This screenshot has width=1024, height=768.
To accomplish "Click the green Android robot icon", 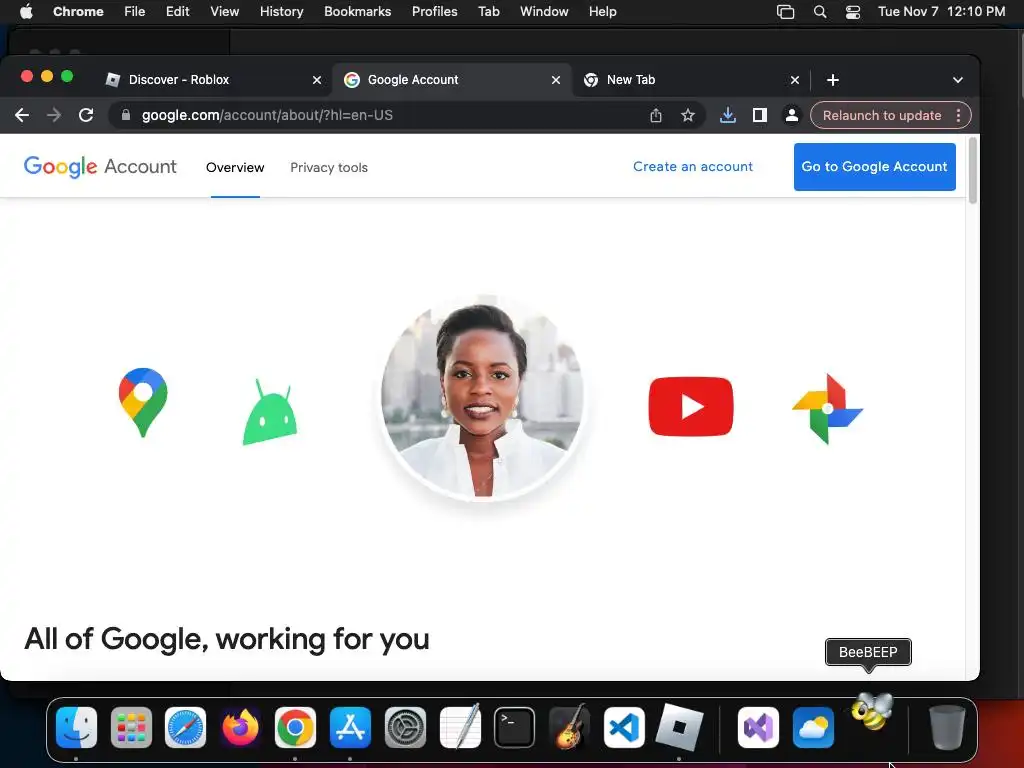I will tap(270, 413).
